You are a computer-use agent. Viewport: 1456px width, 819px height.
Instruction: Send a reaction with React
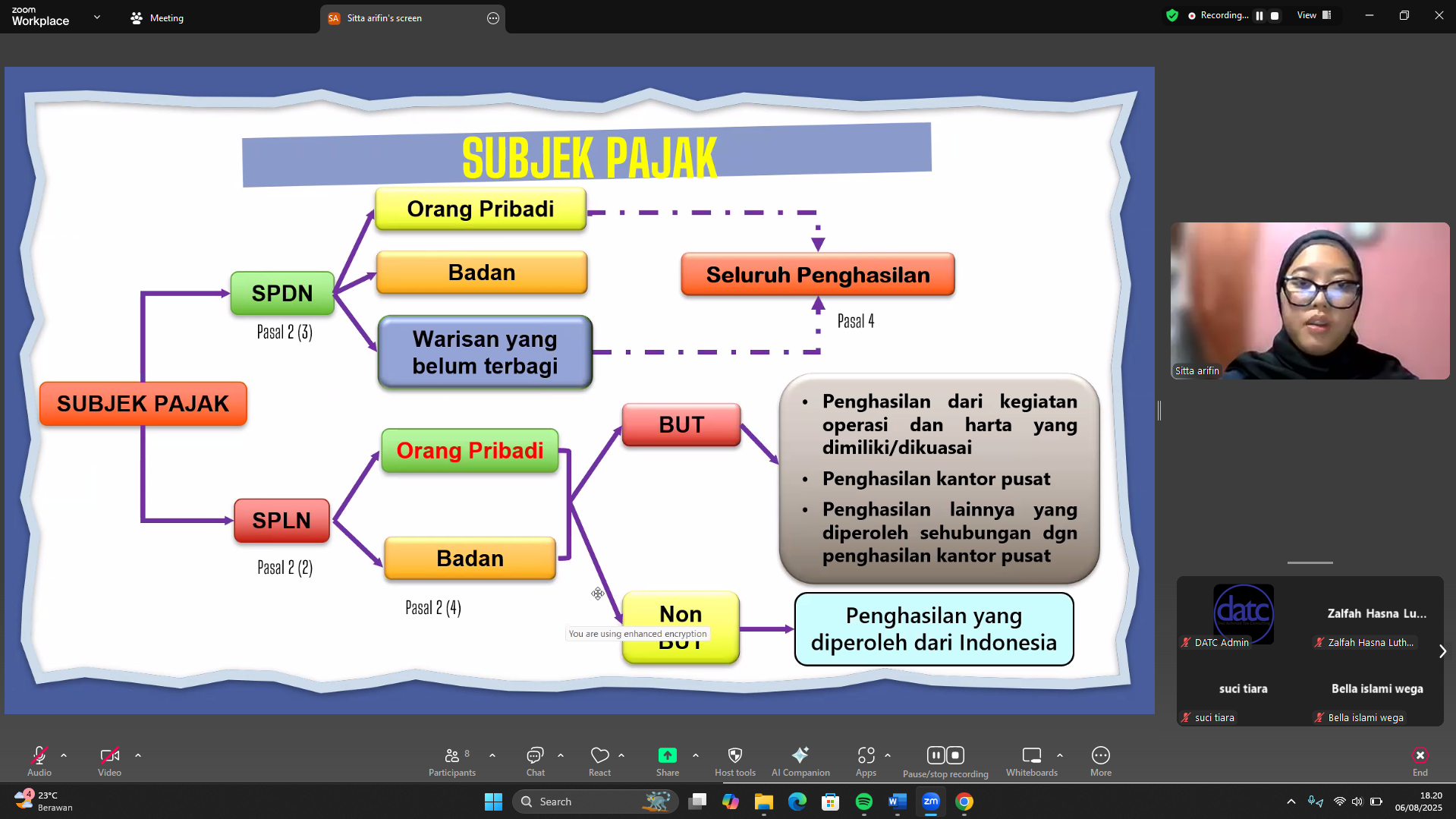[x=599, y=761]
